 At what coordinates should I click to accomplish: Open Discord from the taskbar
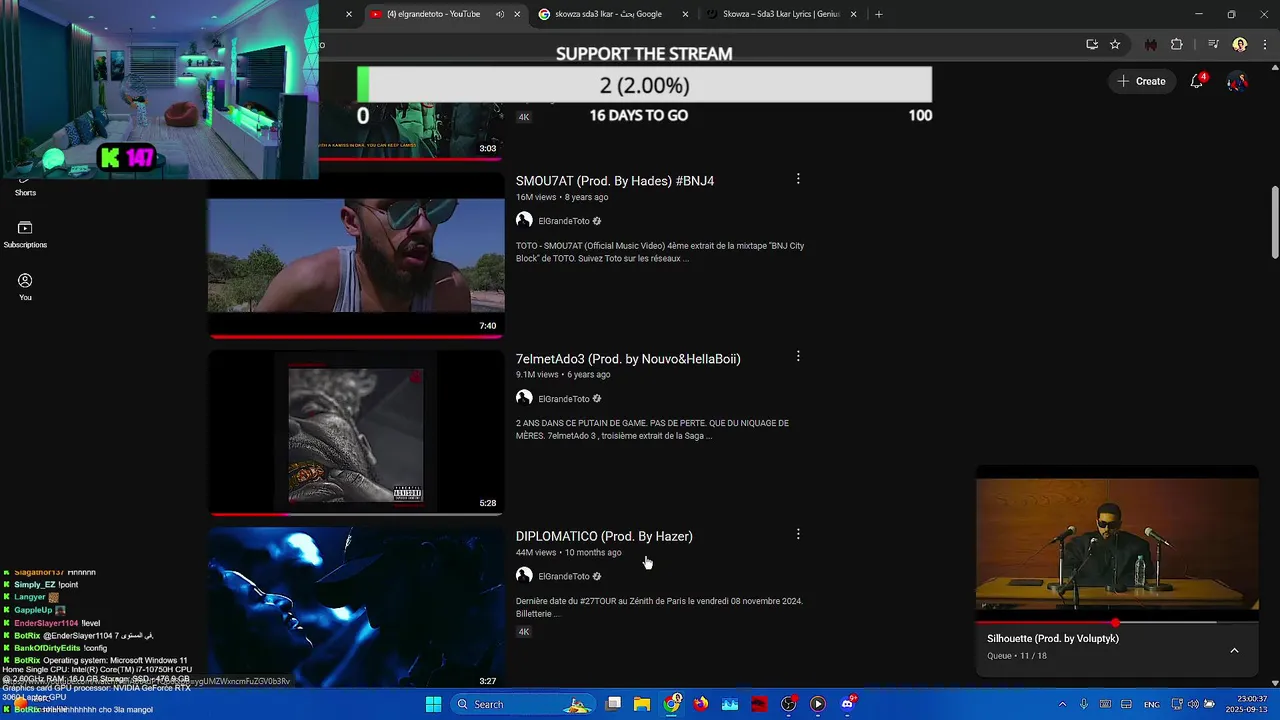[848, 704]
